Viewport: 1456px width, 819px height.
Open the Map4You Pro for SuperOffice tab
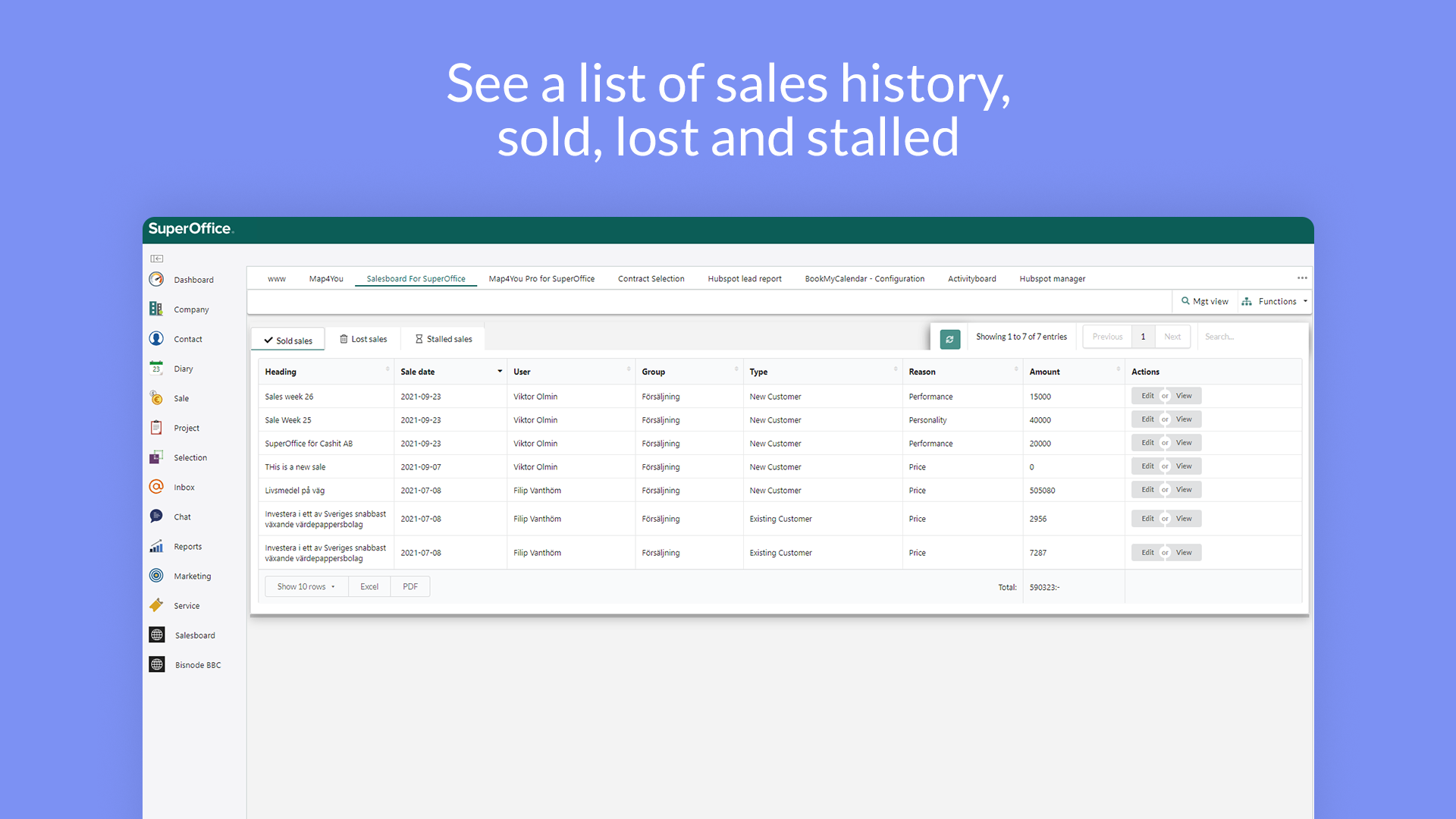[x=541, y=278]
